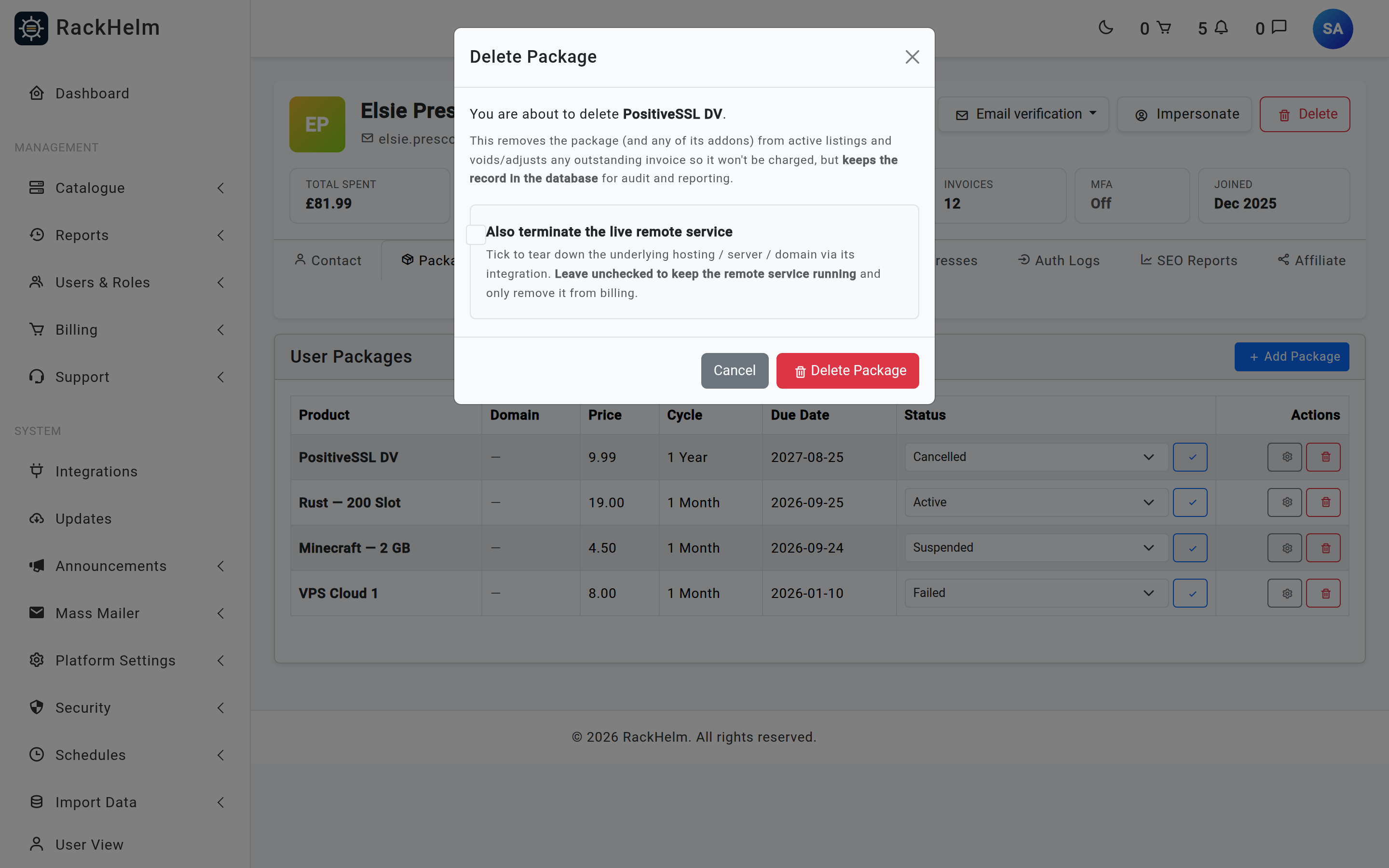Open gear settings for PositiveSSL DV
The width and height of the screenshot is (1389, 868).
coord(1284,457)
